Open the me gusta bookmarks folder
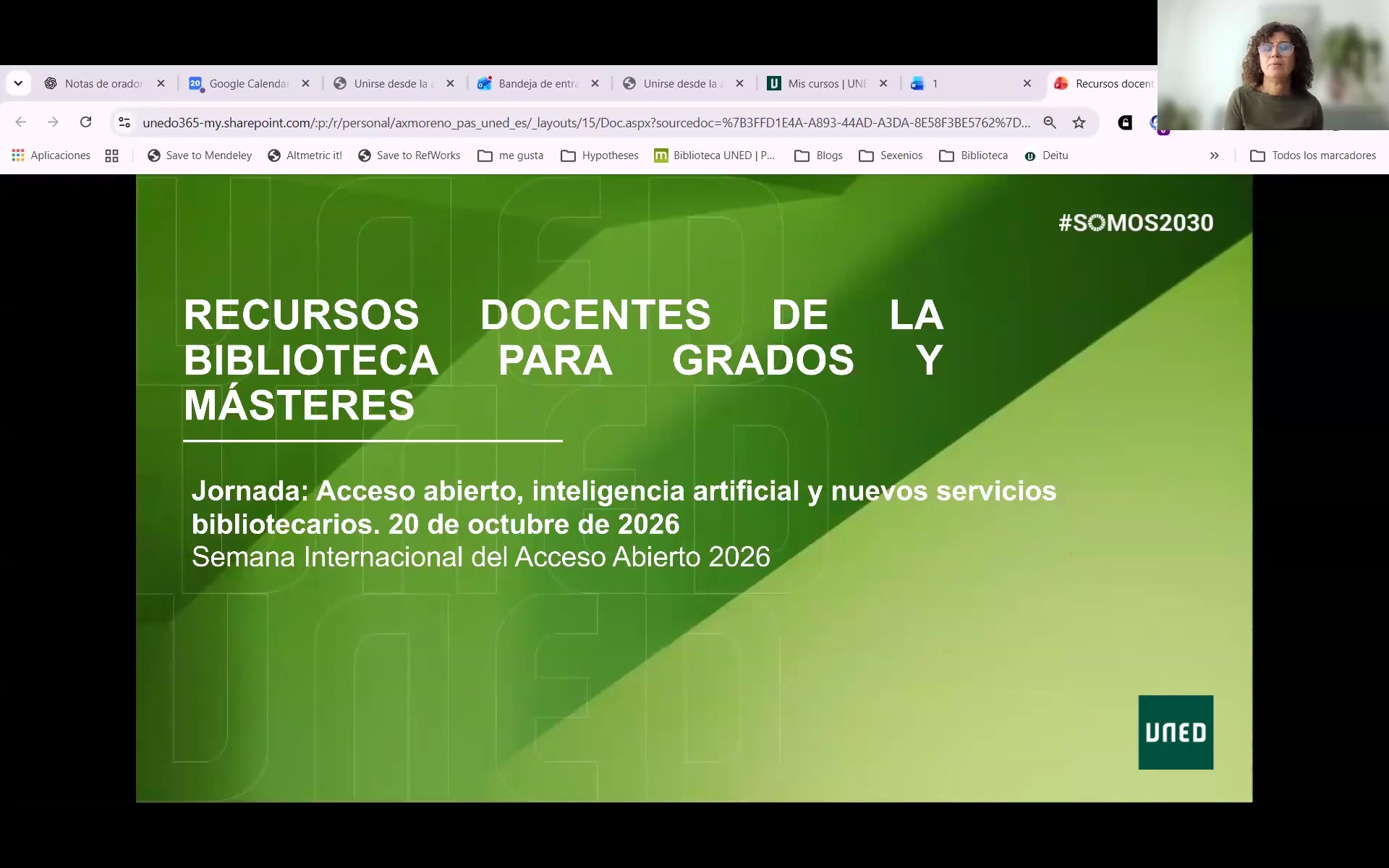 click(511, 156)
